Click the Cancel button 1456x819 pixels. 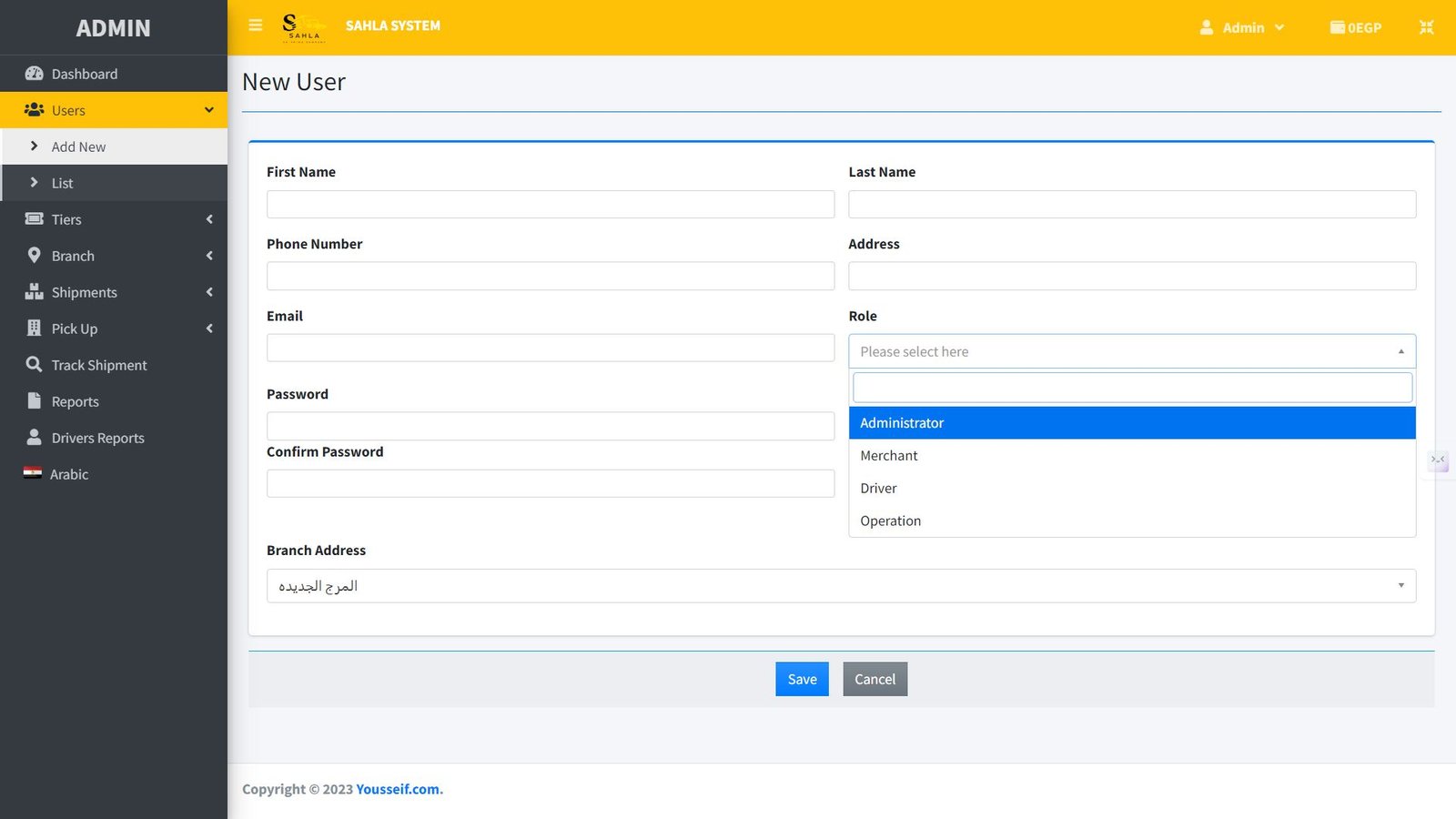(x=875, y=679)
